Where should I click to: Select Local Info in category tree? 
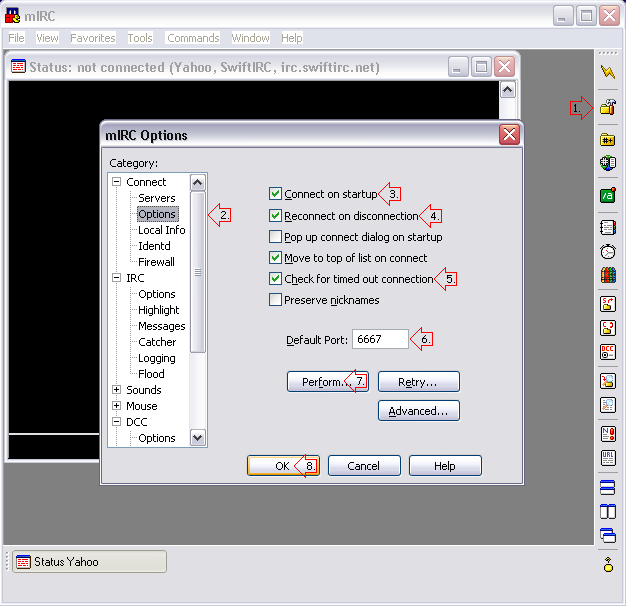click(x=161, y=230)
